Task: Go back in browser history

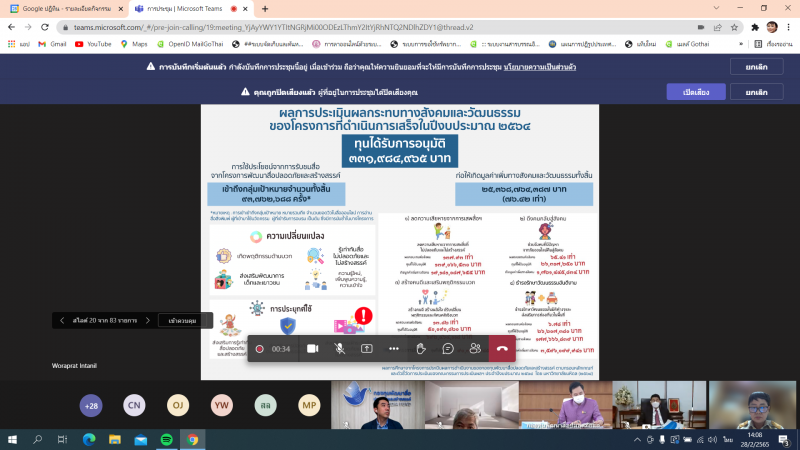Action: pyautogui.click(x=11, y=27)
